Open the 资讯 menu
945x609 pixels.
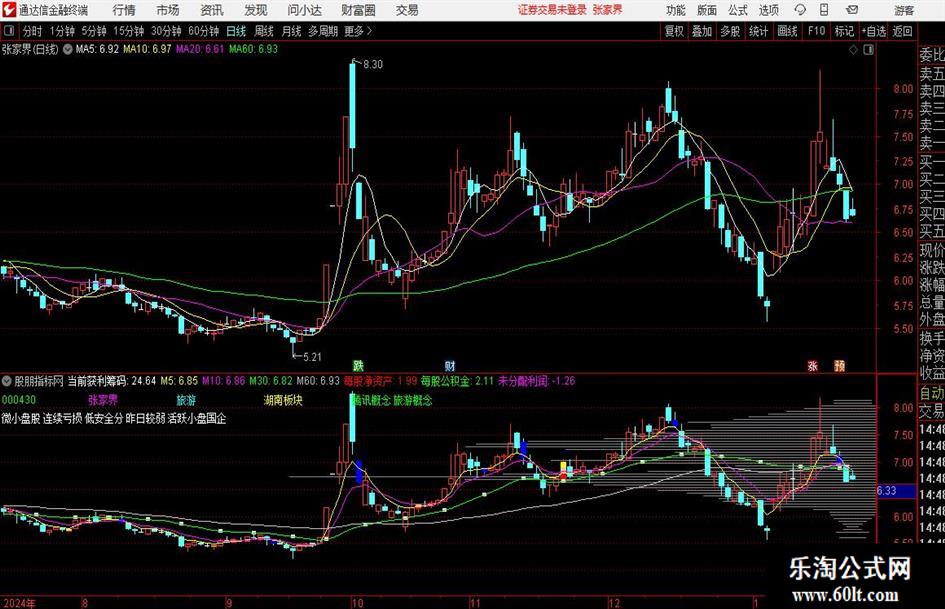212,10
